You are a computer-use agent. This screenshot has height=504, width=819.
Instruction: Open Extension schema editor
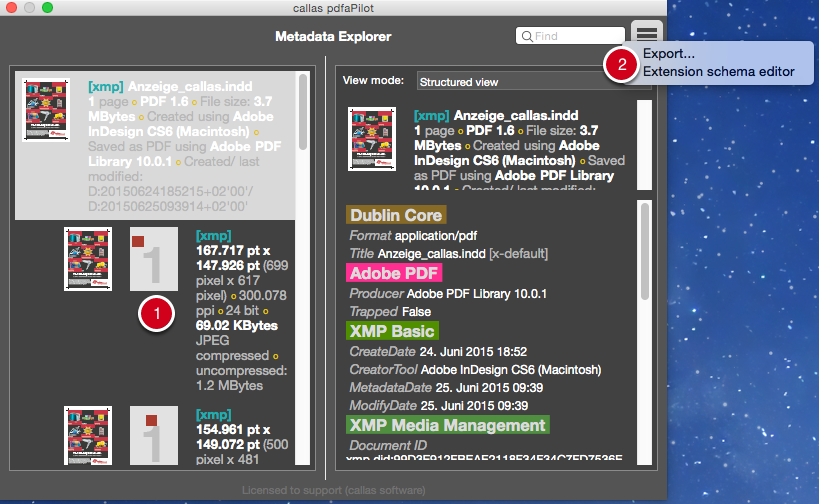coord(718,72)
